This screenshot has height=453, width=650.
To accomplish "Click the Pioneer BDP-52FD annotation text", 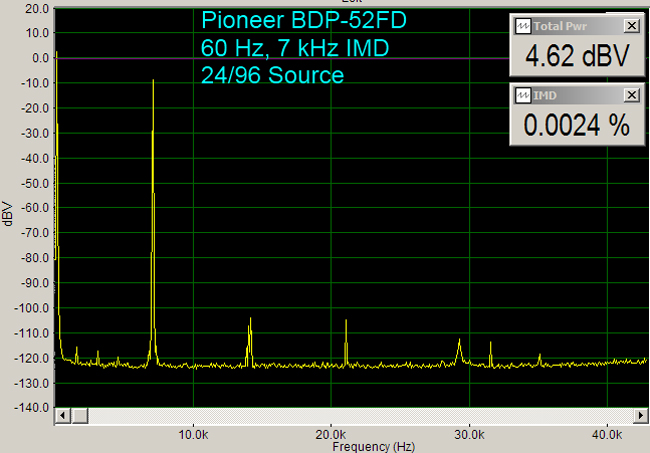I will 304,20.
